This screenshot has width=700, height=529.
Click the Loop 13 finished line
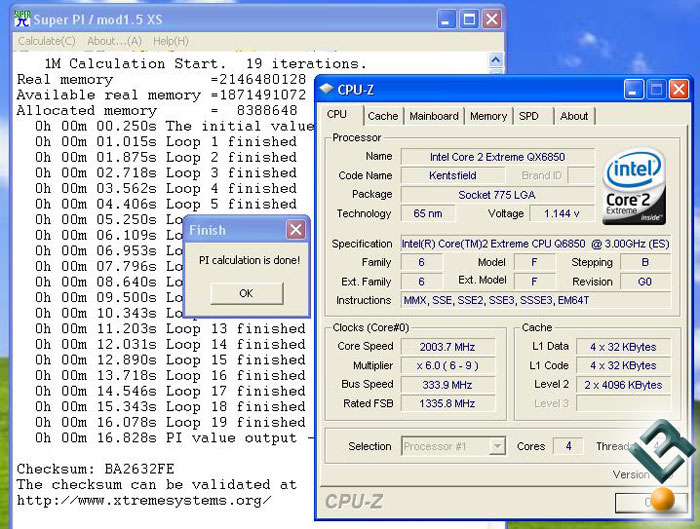(170, 329)
